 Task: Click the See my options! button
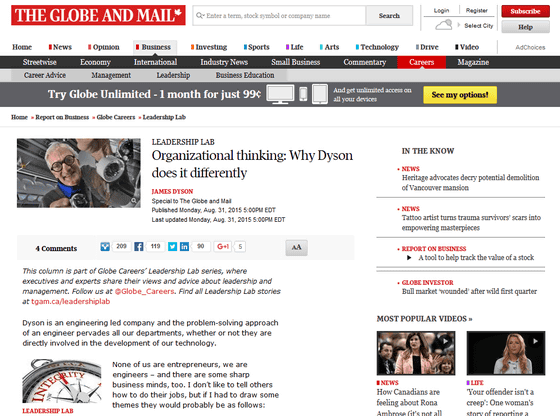(x=460, y=95)
